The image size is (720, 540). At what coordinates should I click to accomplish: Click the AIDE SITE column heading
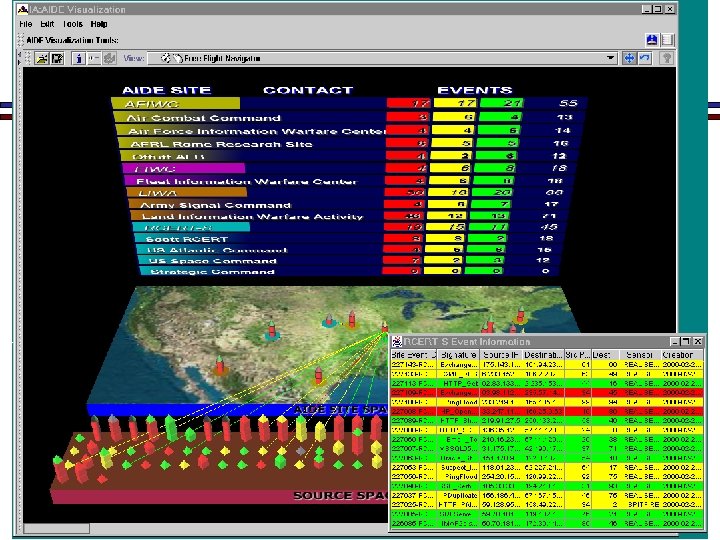pos(166,90)
